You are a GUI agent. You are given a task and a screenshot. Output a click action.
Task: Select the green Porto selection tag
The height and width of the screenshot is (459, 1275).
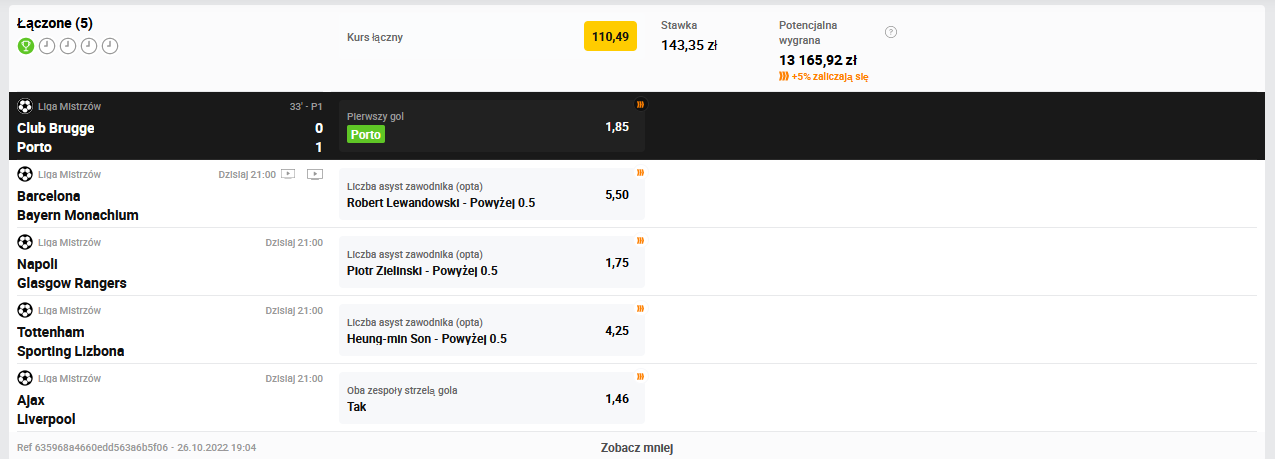tap(366, 135)
